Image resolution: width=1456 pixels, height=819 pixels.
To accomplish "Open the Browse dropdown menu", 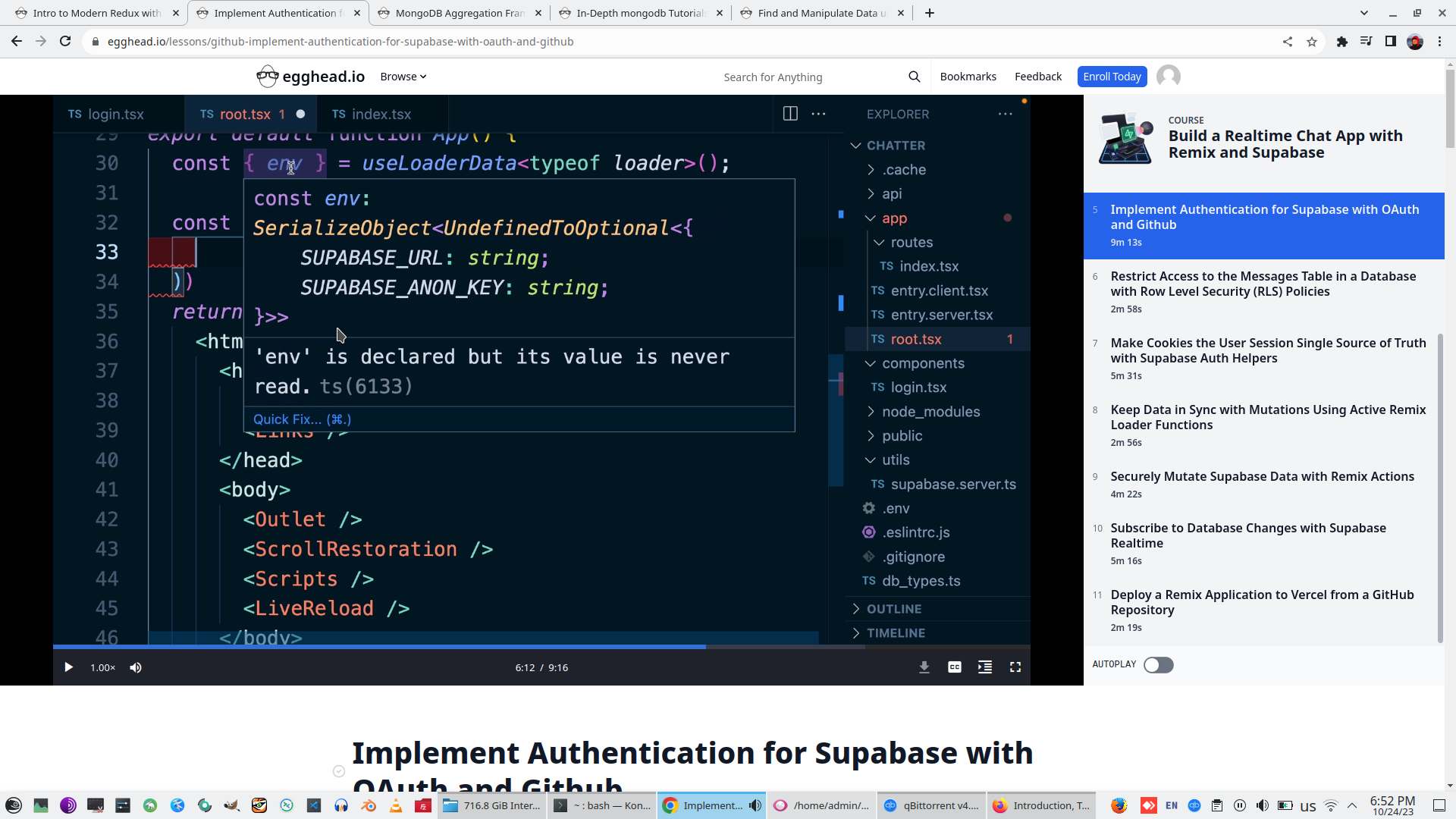I will [403, 77].
